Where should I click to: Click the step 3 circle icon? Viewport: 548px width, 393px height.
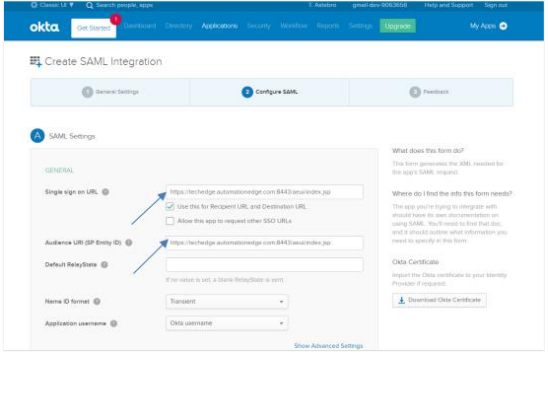click(x=415, y=92)
